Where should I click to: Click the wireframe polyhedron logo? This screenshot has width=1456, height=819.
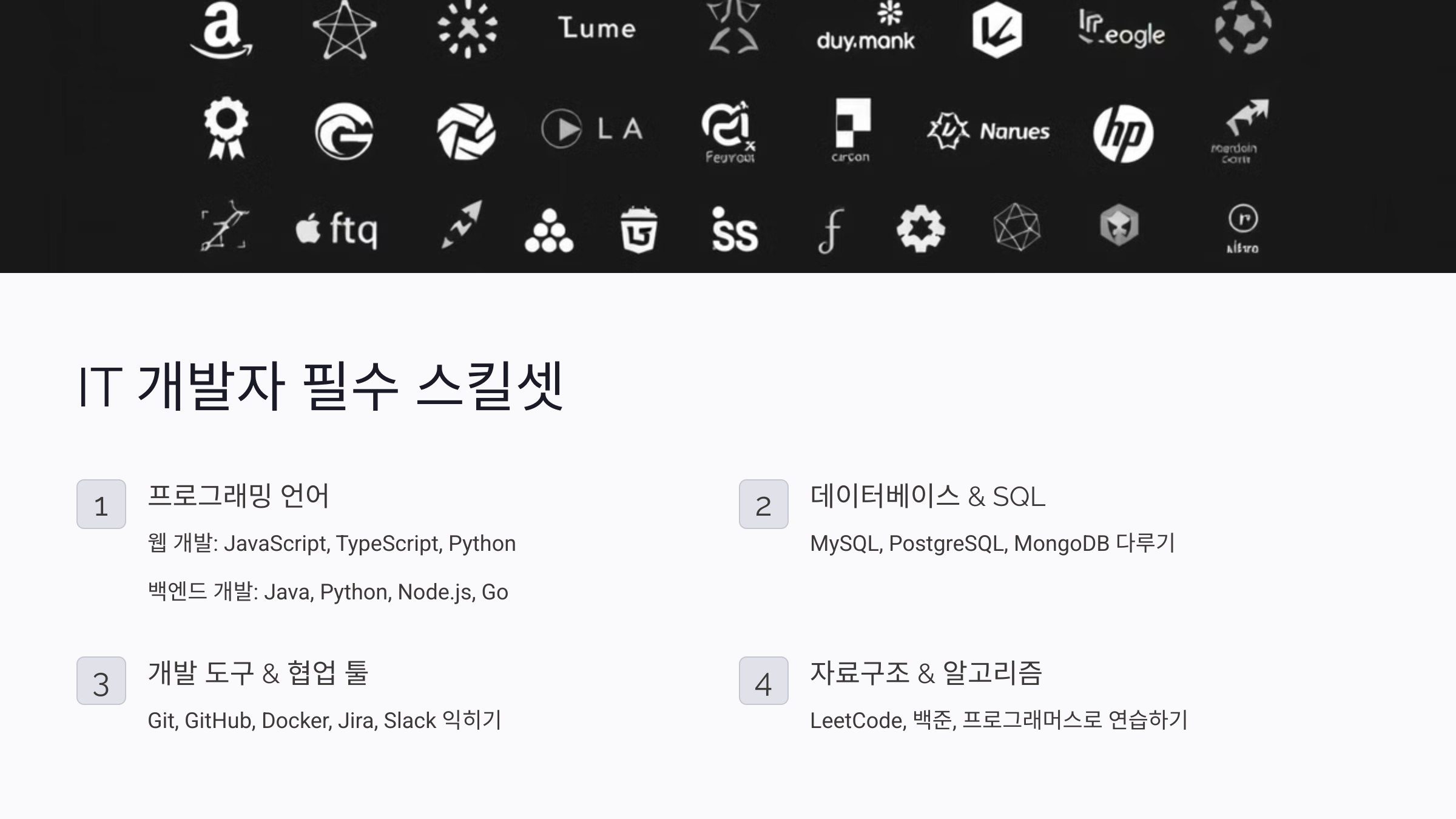(x=1017, y=227)
